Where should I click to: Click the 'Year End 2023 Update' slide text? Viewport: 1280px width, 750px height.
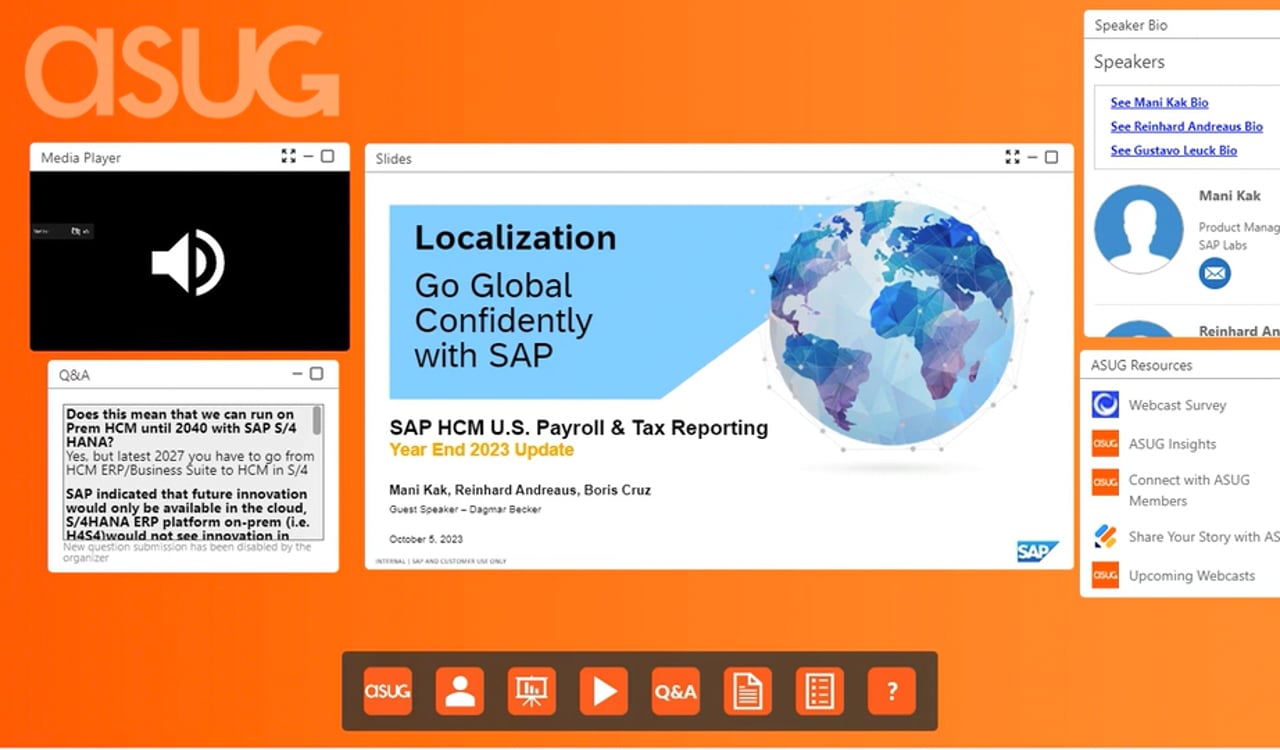(x=481, y=450)
